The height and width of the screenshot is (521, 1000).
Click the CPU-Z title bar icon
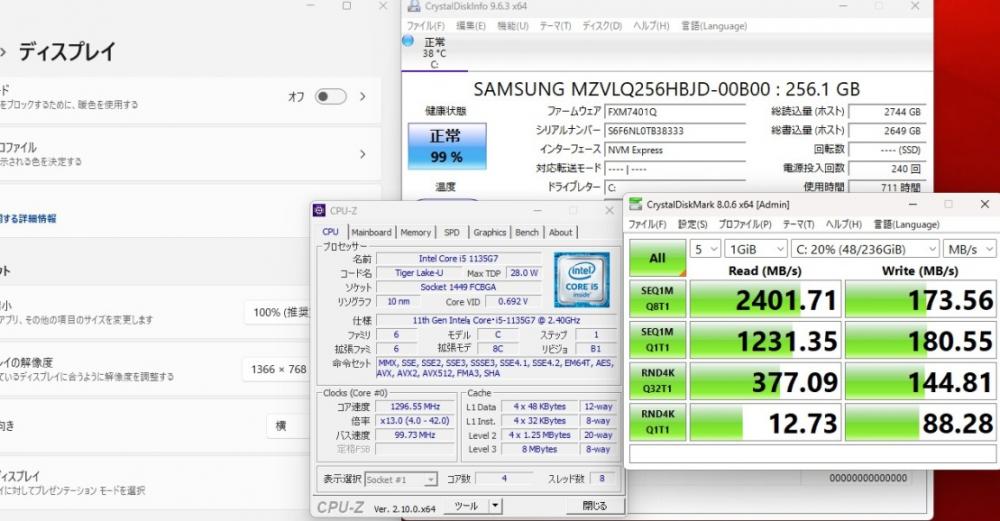point(319,210)
